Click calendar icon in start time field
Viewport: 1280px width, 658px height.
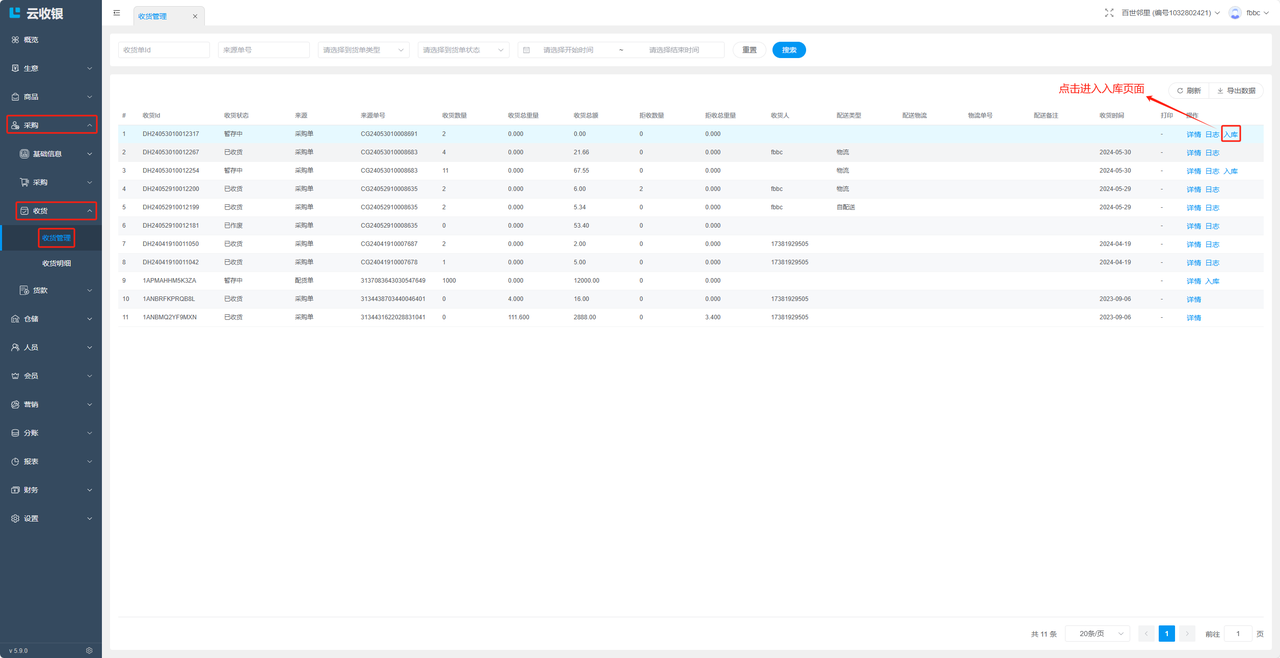526,50
